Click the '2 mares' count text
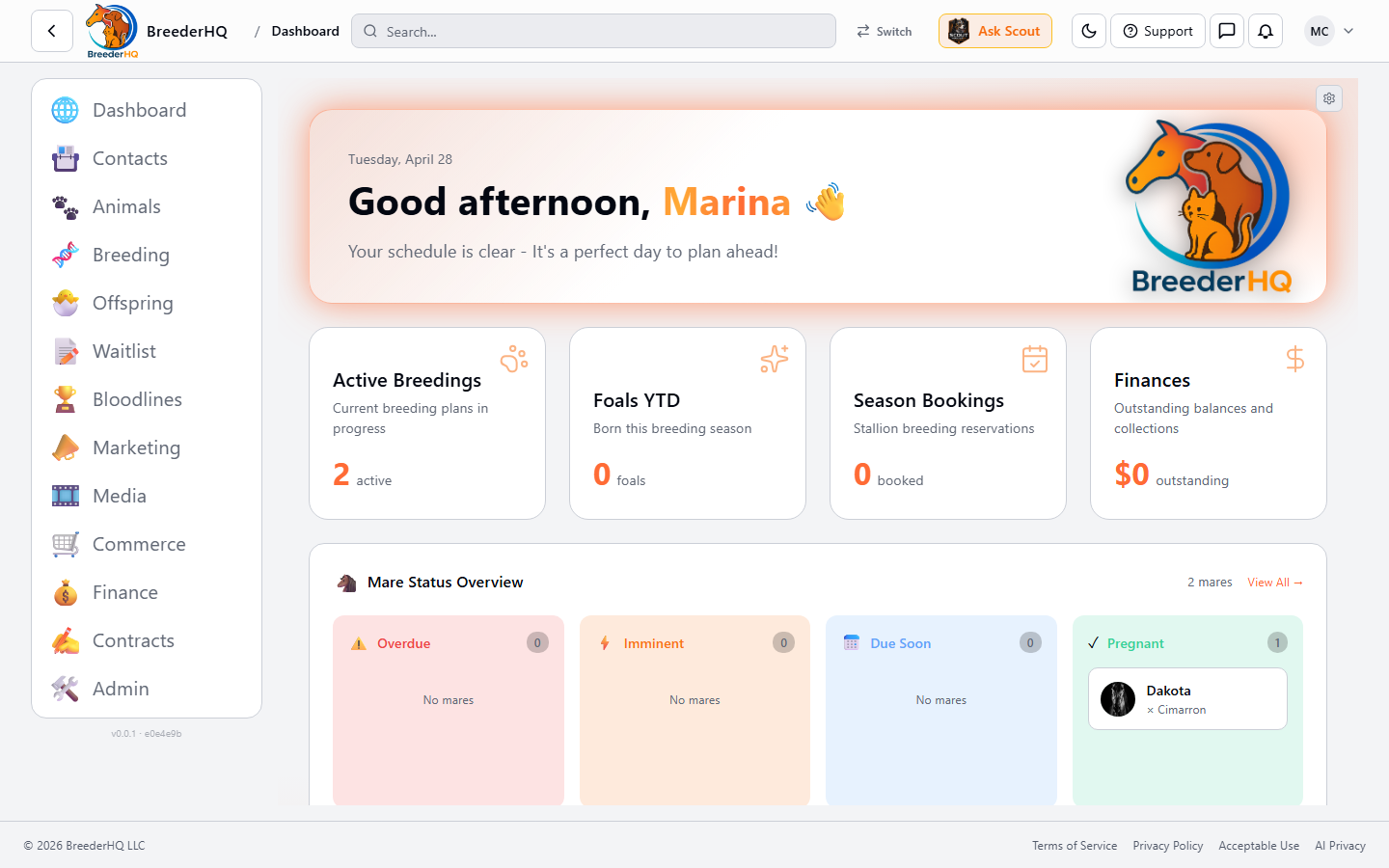 (x=1210, y=583)
